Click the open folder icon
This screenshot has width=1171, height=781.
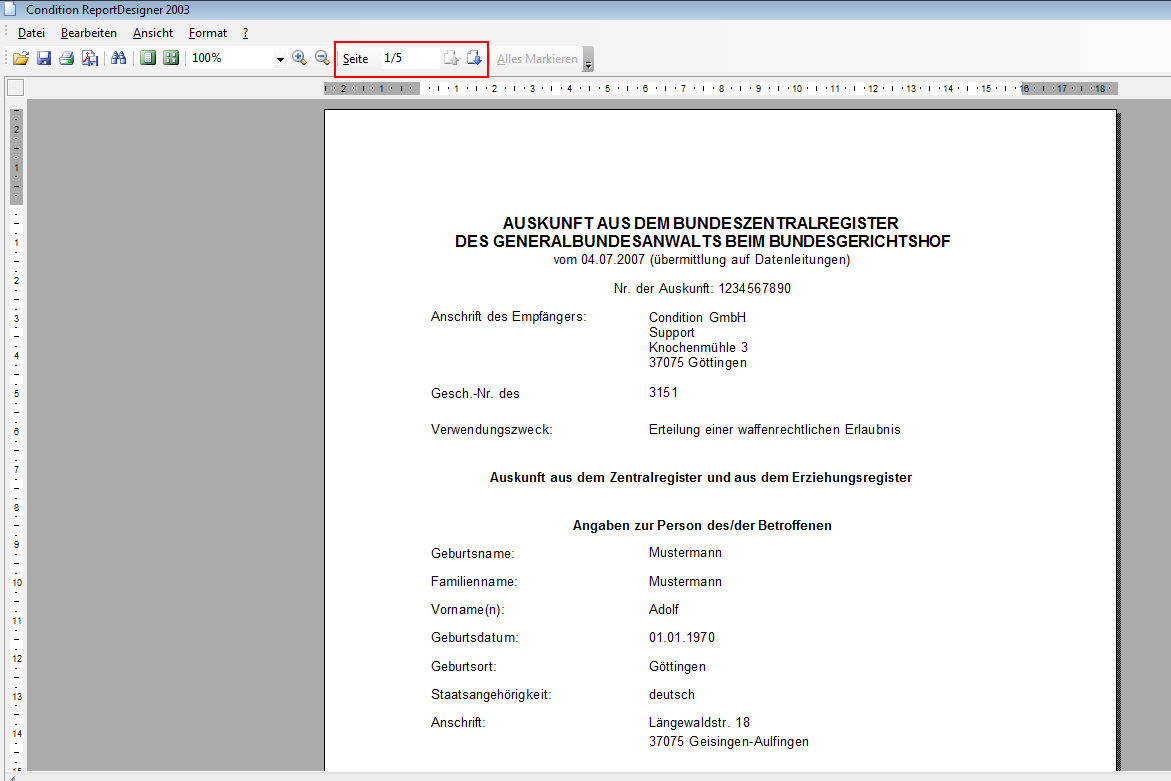(20, 58)
